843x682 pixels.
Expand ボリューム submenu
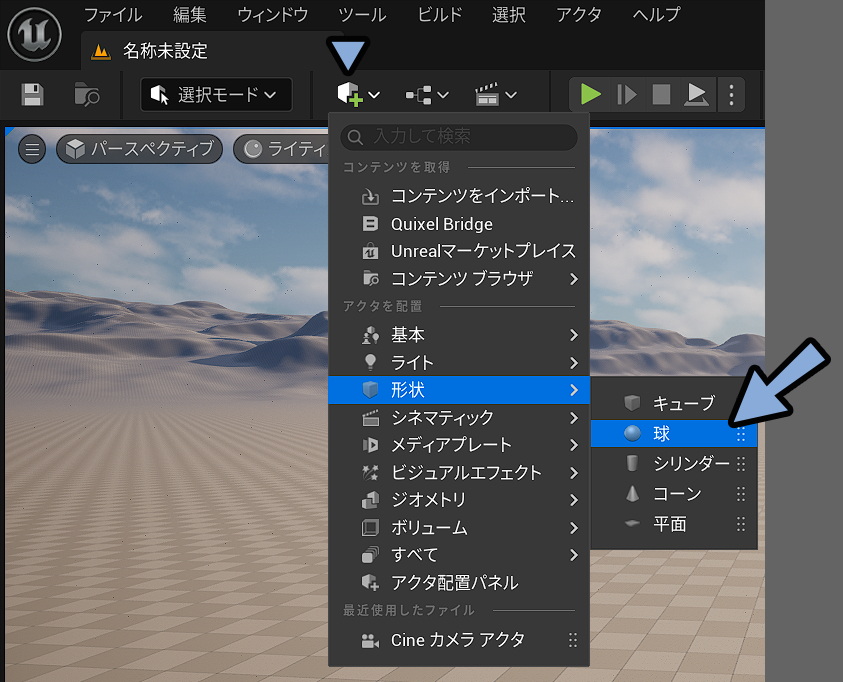pyautogui.click(x=459, y=528)
